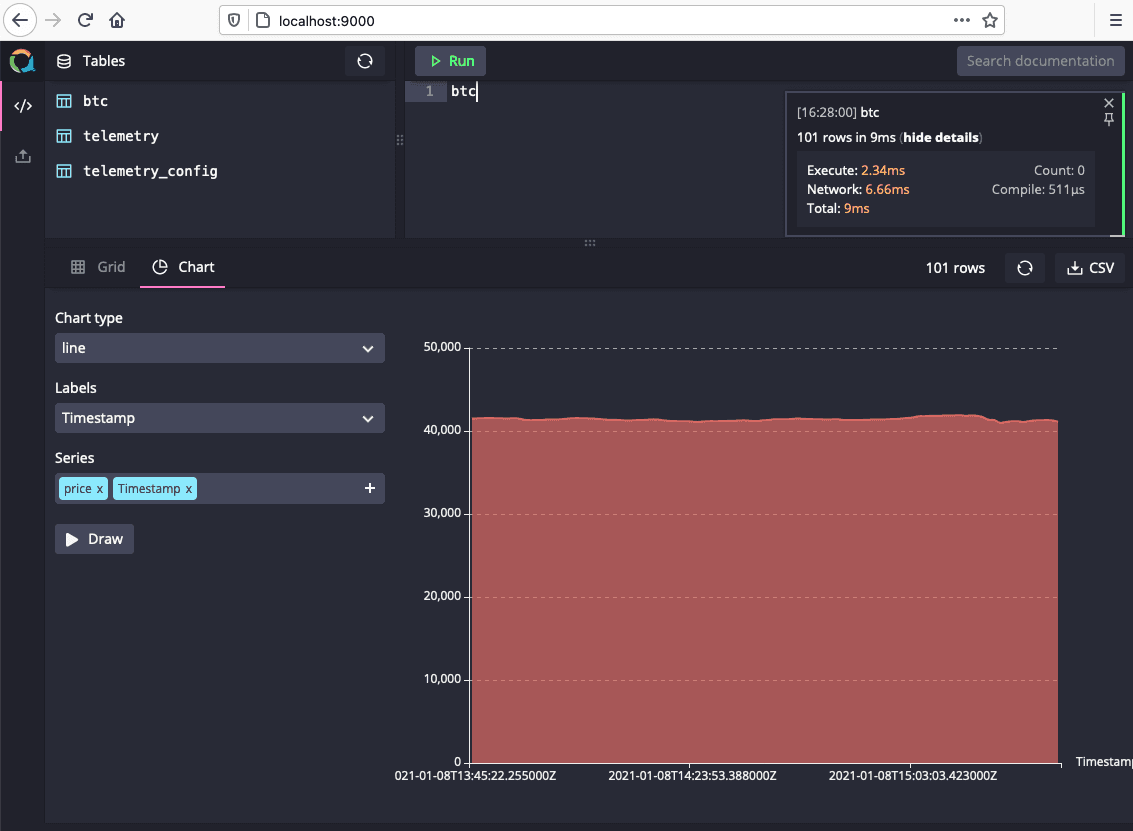The height and width of the screenshot is (831, 1133).
Task: Click the QuestDB logo icon
Action: point(22,61)
